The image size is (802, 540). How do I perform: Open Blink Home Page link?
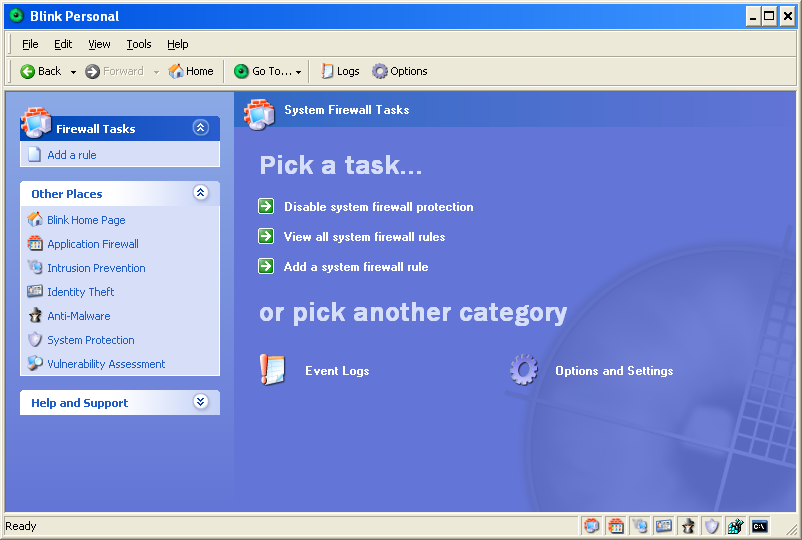pyautogui.click(x=86, y=220)
